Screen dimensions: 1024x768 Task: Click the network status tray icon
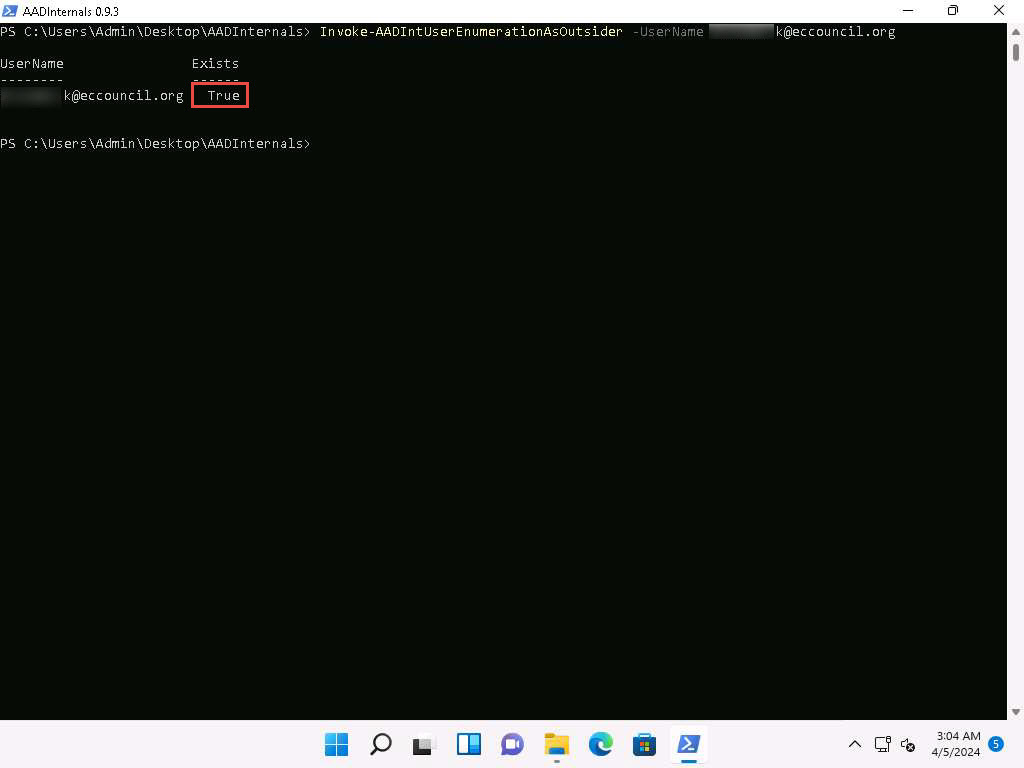[883, 744]
